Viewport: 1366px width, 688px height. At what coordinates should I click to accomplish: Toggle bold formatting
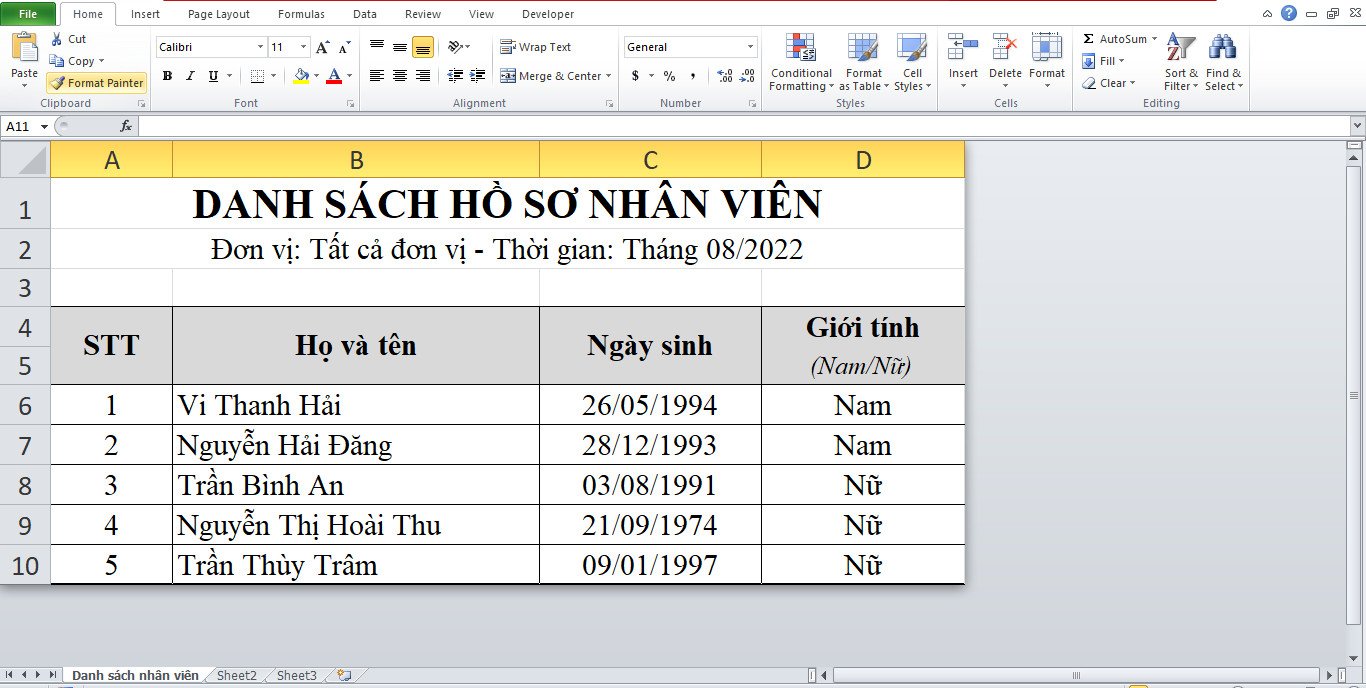point(167,76)
